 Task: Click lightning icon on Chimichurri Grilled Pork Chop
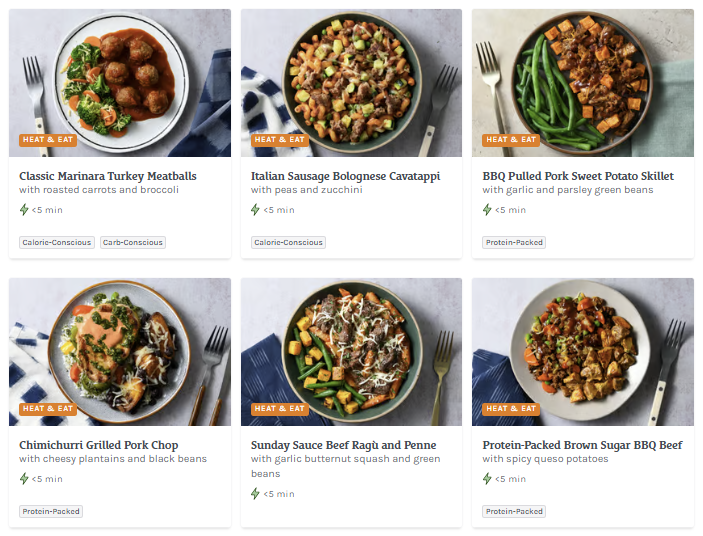coord(24,479)
